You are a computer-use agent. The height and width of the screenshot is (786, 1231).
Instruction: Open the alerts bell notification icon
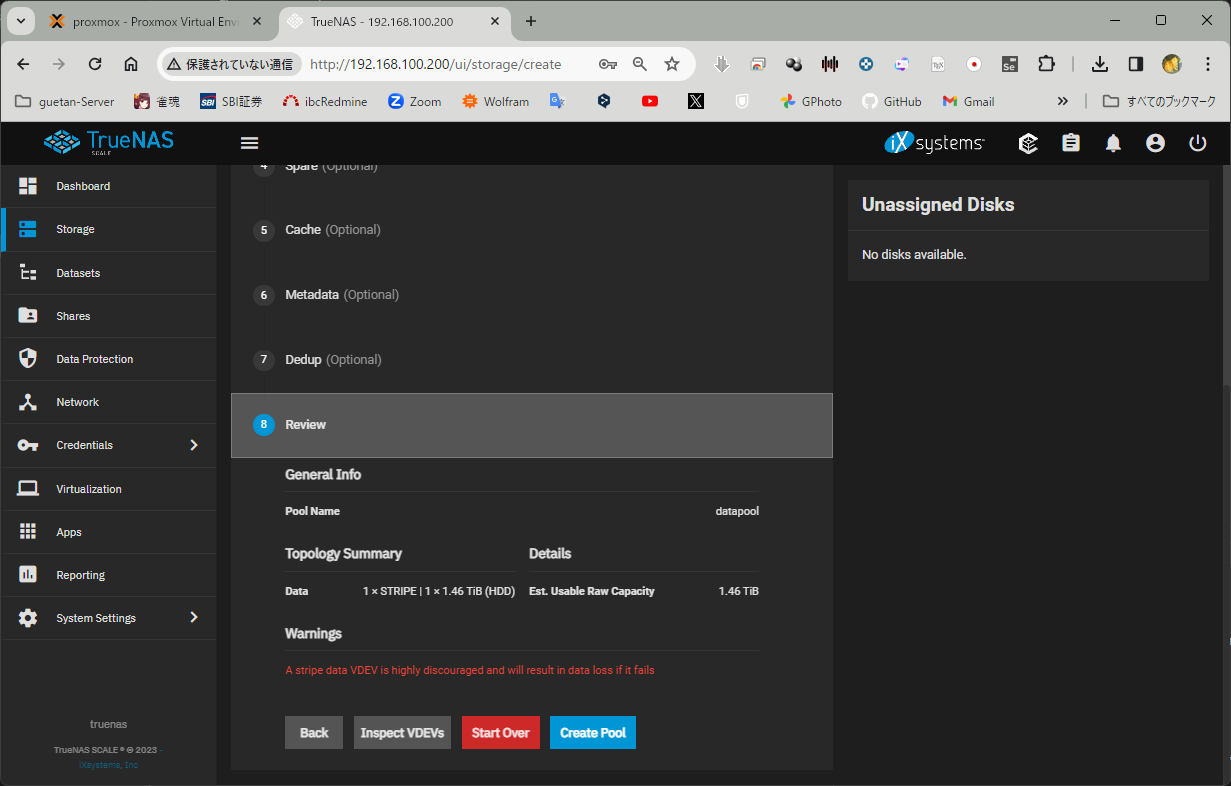pyautogui.click(x=1113, y=143)
